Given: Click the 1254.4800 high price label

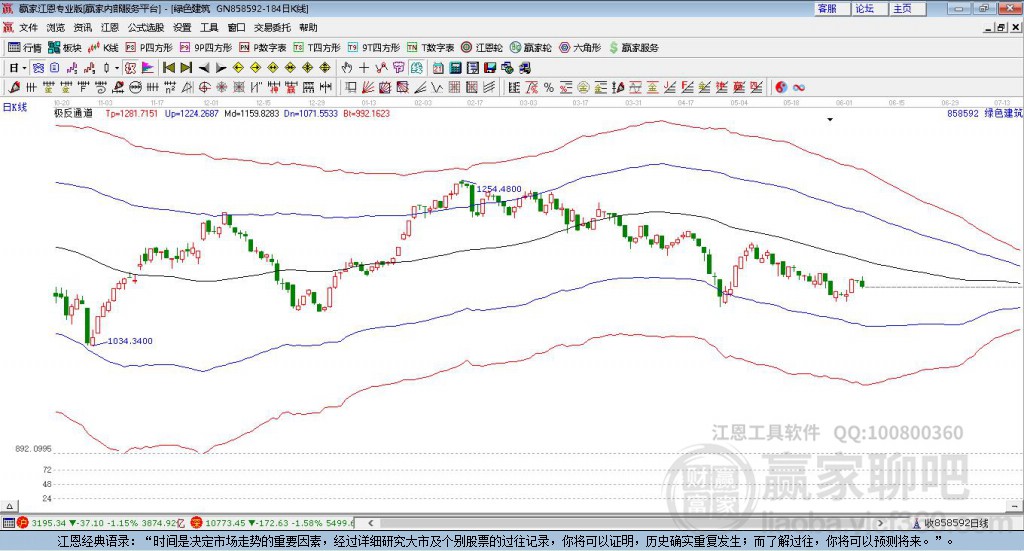Looking at the screenshot, I should coord(499,189).
